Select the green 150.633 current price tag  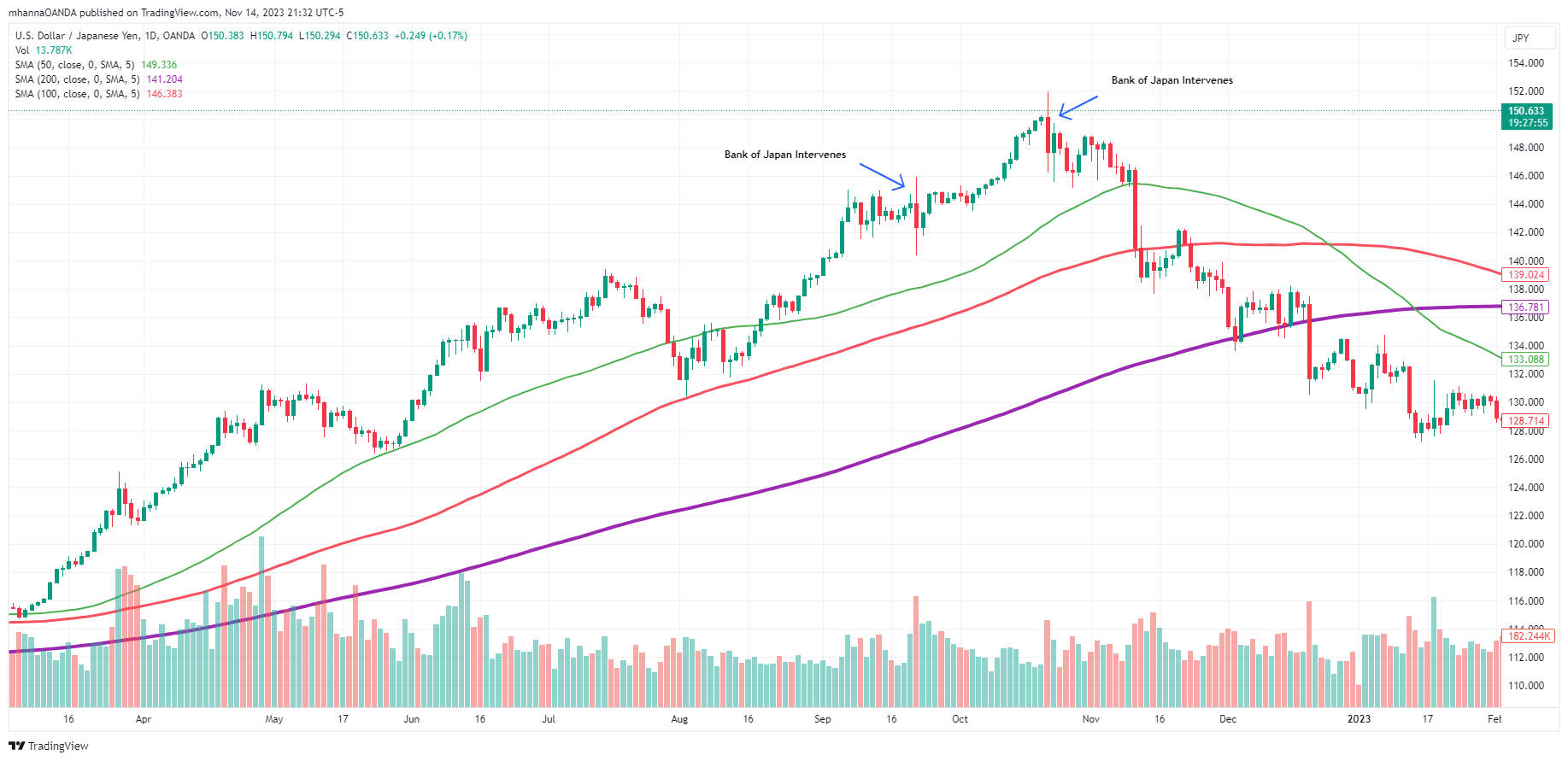(1526, 116)
